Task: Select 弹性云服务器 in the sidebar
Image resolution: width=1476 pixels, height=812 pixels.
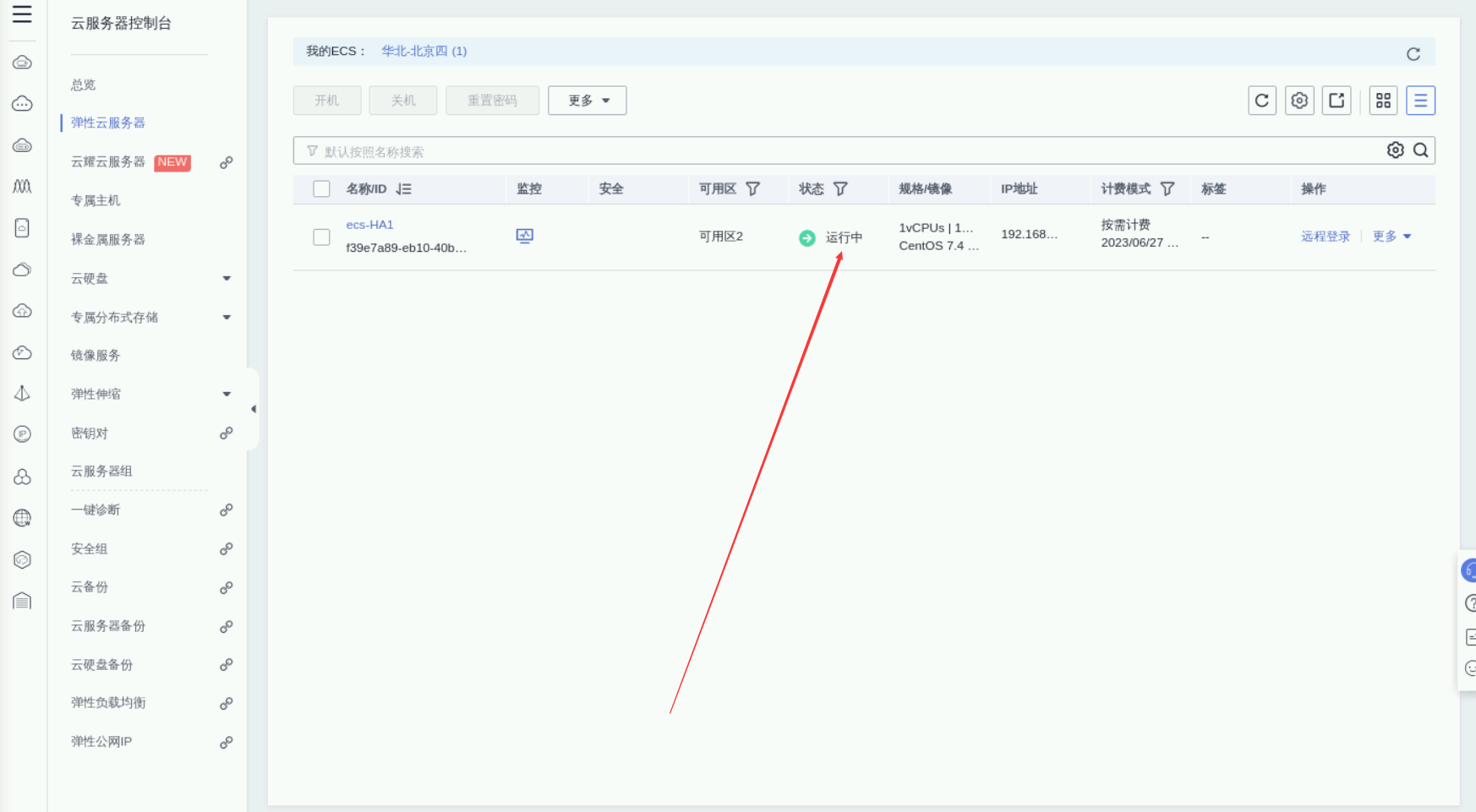Action: [x=108, y=123]
